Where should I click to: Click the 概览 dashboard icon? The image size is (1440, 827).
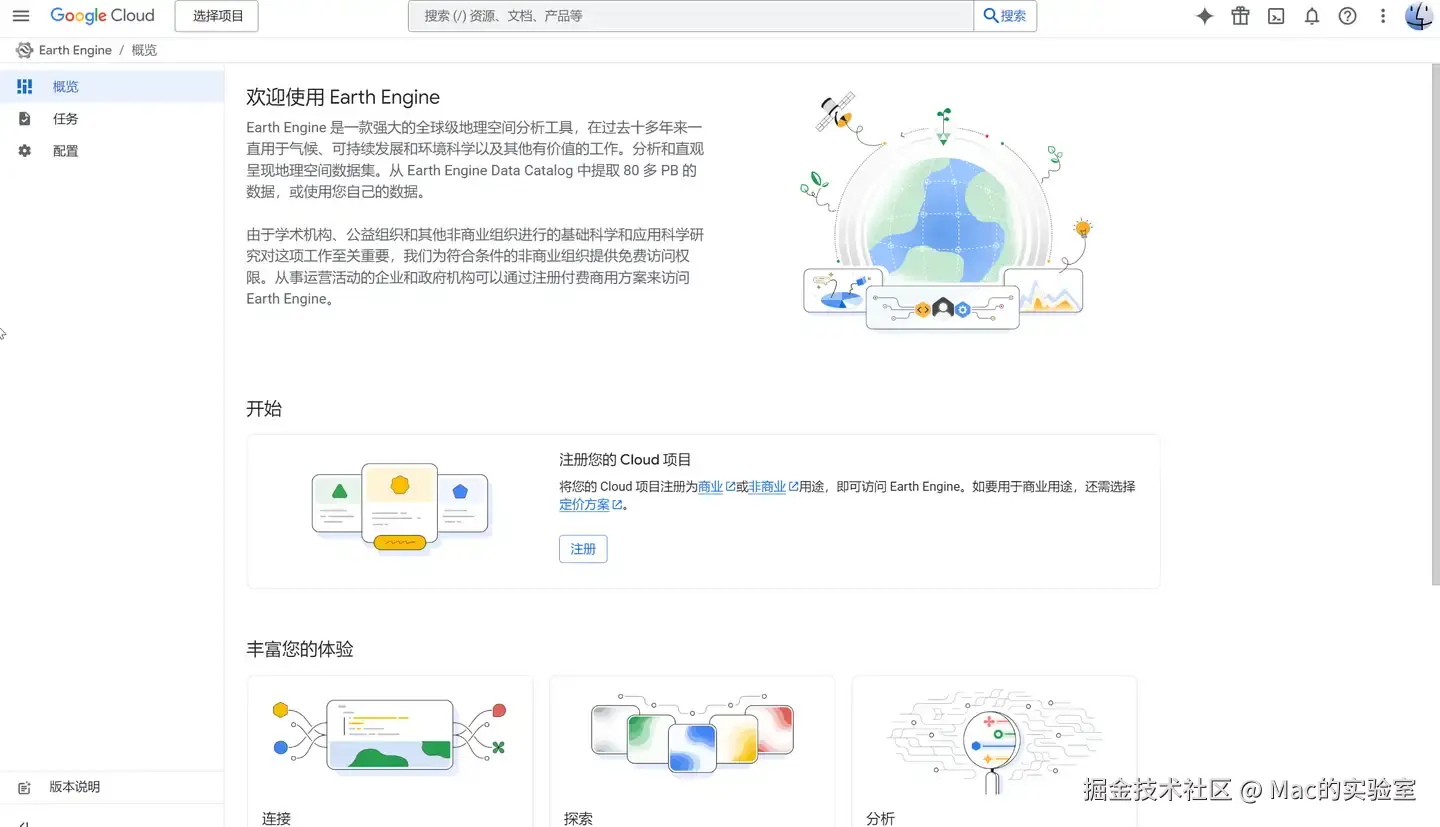25,87
